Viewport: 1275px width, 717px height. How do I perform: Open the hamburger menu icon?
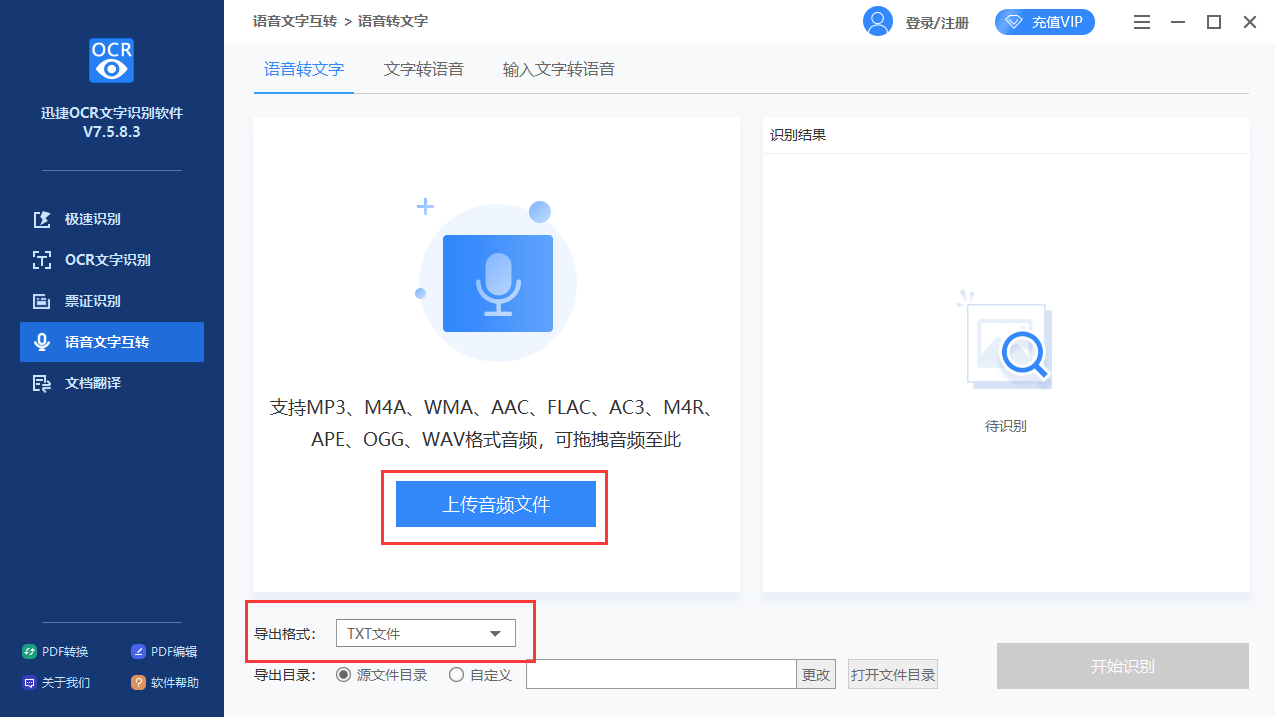(x=1142, y=22)
